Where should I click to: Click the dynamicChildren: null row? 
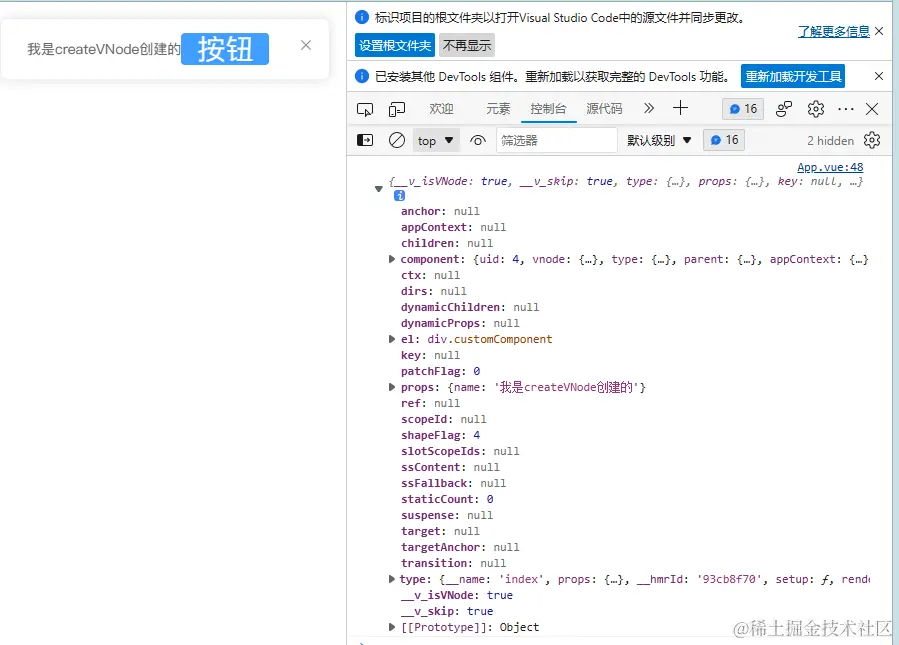tap(470, 307)
